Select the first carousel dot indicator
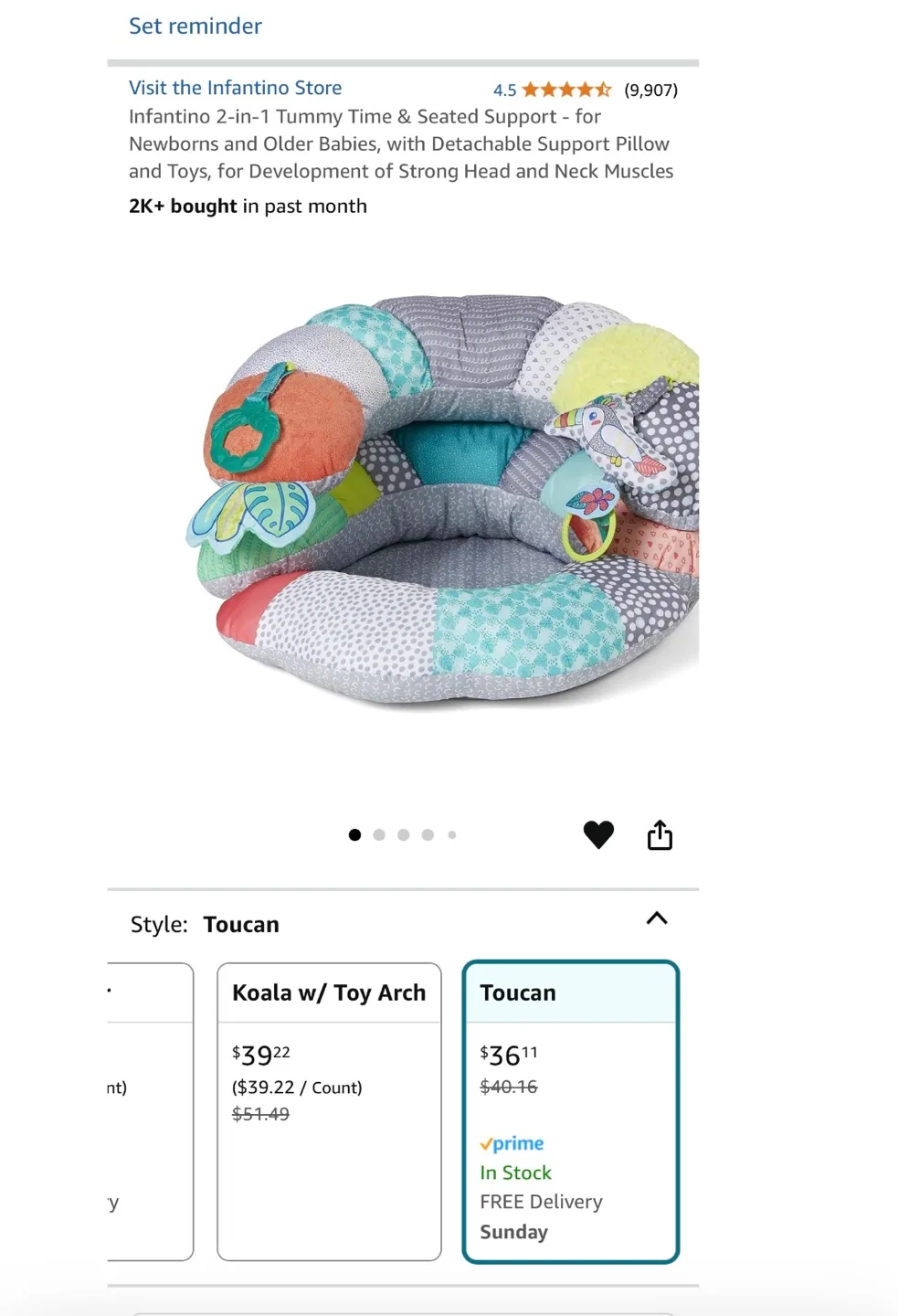The image size is (898, 1316). [354, 834]
